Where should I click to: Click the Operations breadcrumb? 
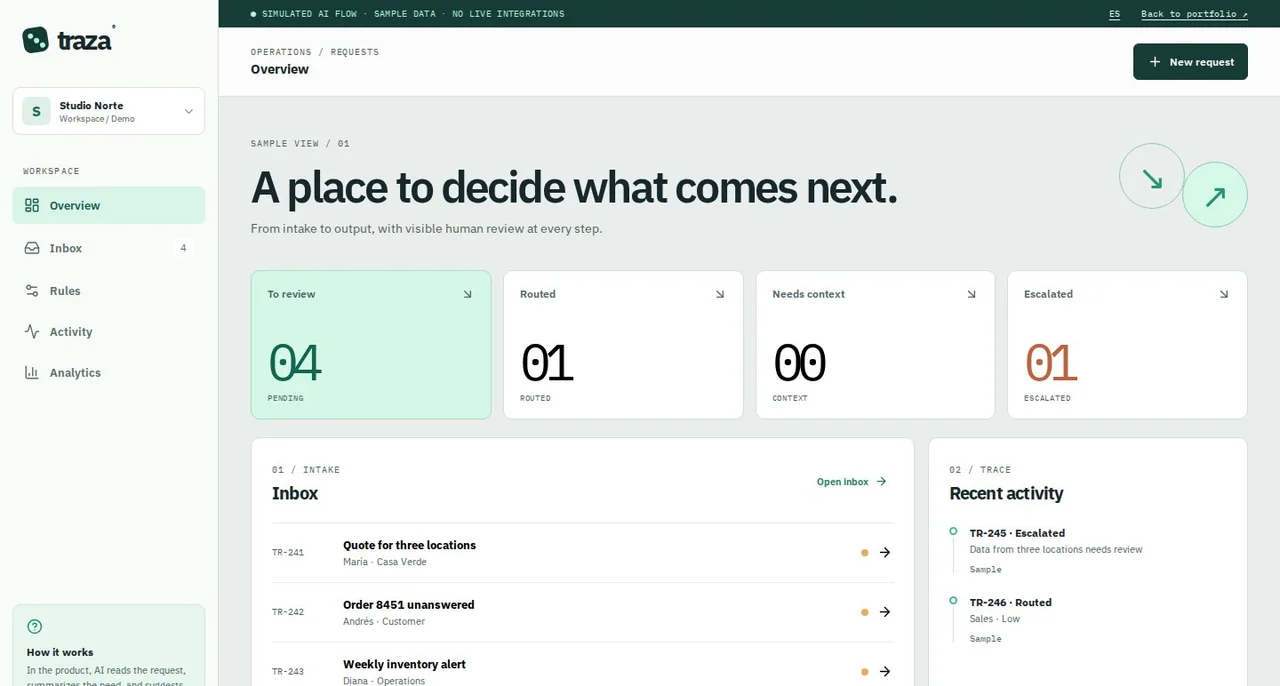(x=282, y=52)
